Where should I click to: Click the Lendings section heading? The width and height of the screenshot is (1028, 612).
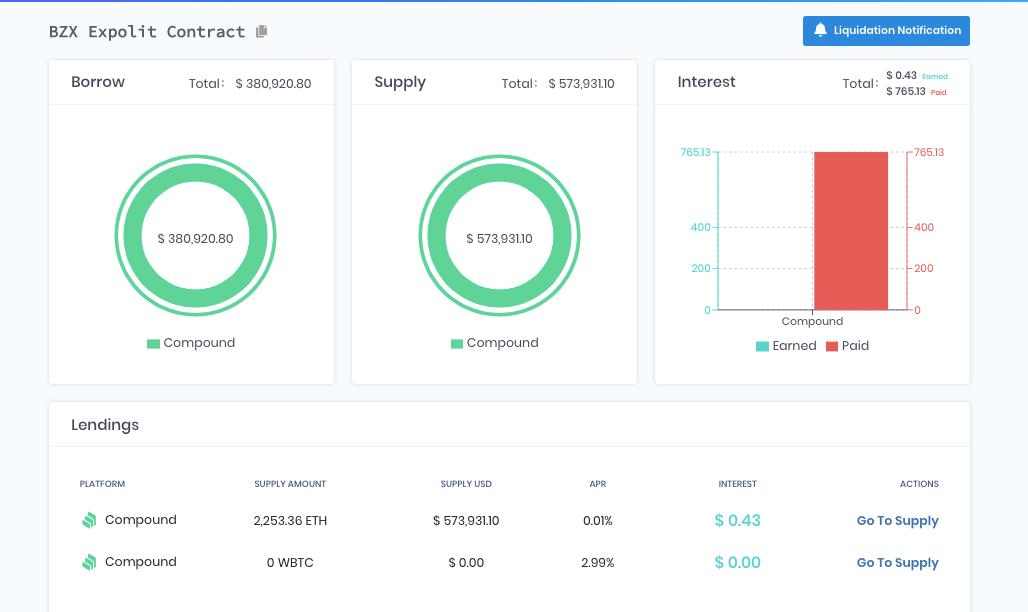click(x=105, y=425)
